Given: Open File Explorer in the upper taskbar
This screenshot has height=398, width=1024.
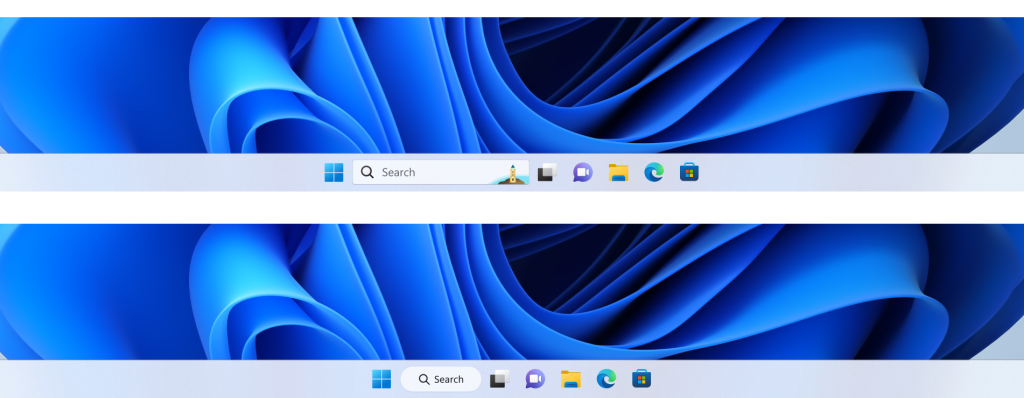Looking at the screenshot, I should (618, 173).
